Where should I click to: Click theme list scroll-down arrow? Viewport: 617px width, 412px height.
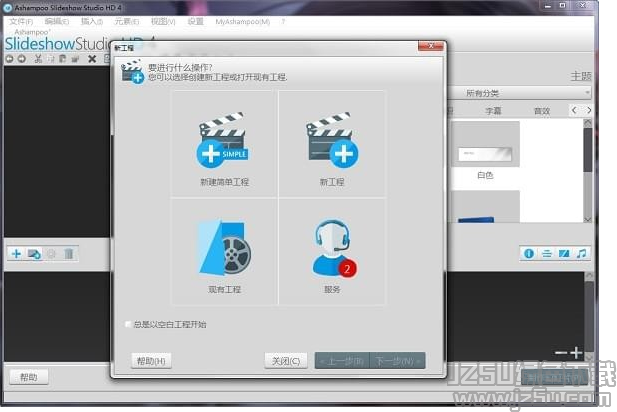[587, 219]
